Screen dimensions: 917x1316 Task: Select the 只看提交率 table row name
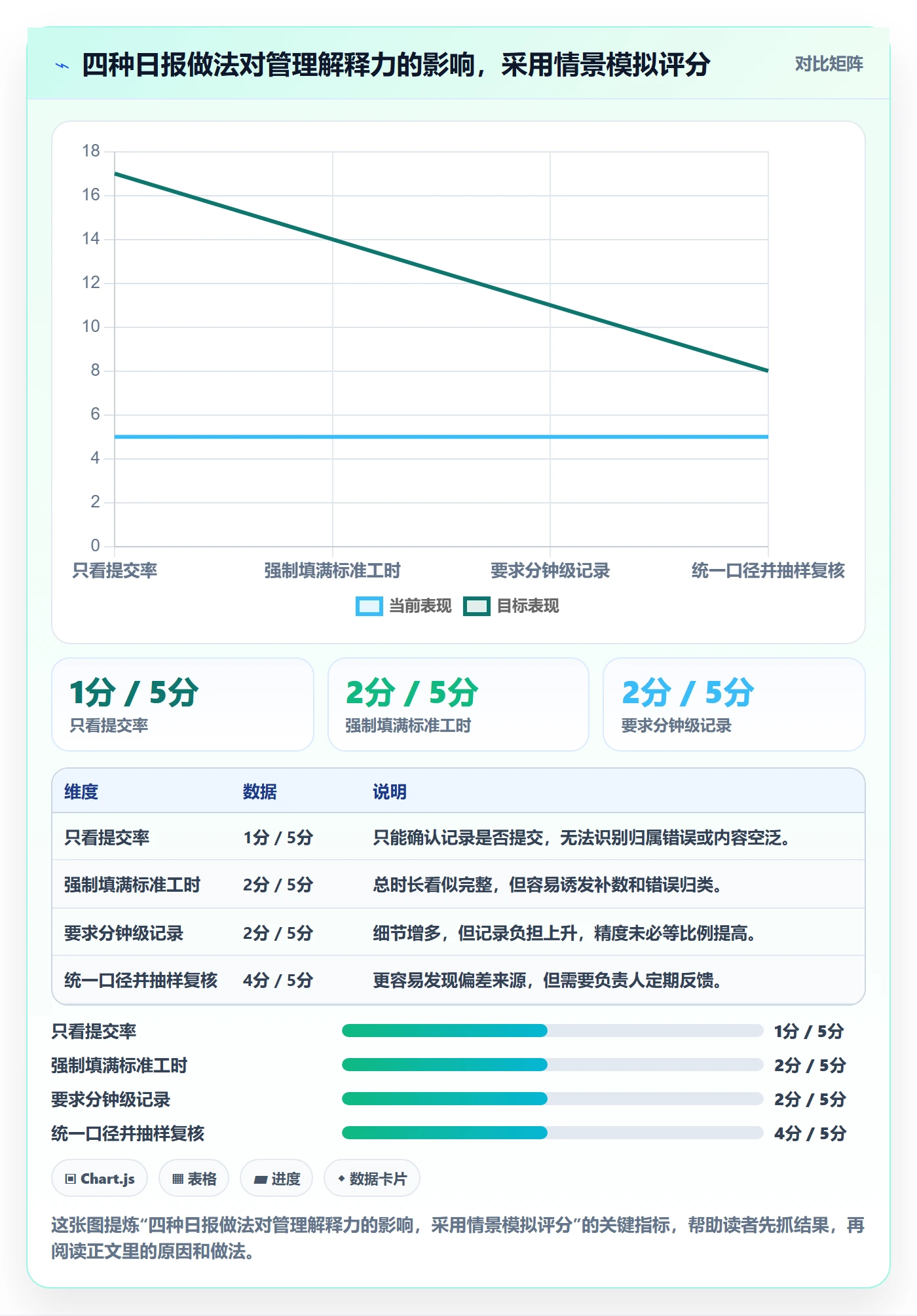coord(107,837)
